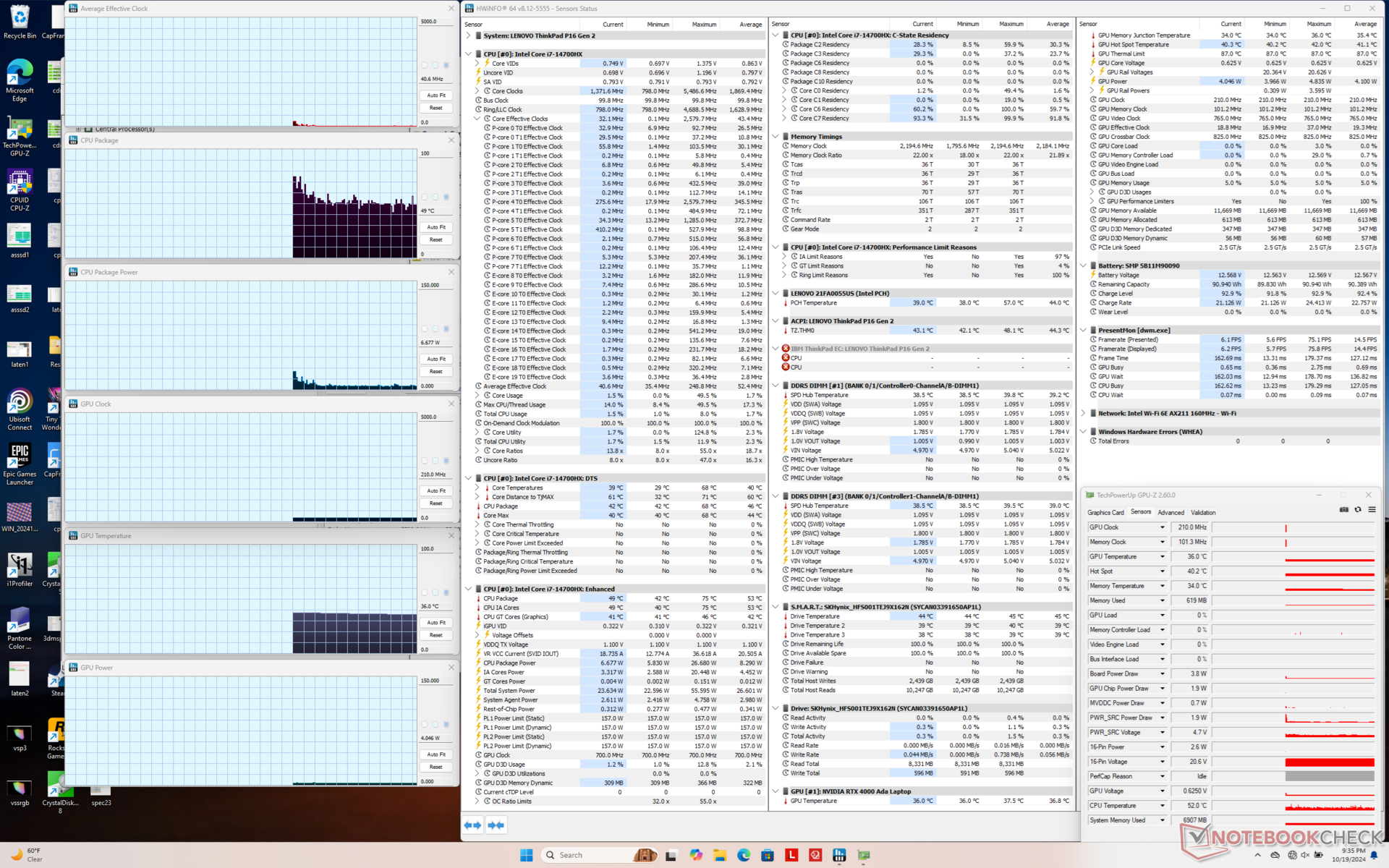Viewport: 1389px width, 868px height.
Task: Open Memory Used dropdown in GPU-Z
Action: coord(1162,601)
